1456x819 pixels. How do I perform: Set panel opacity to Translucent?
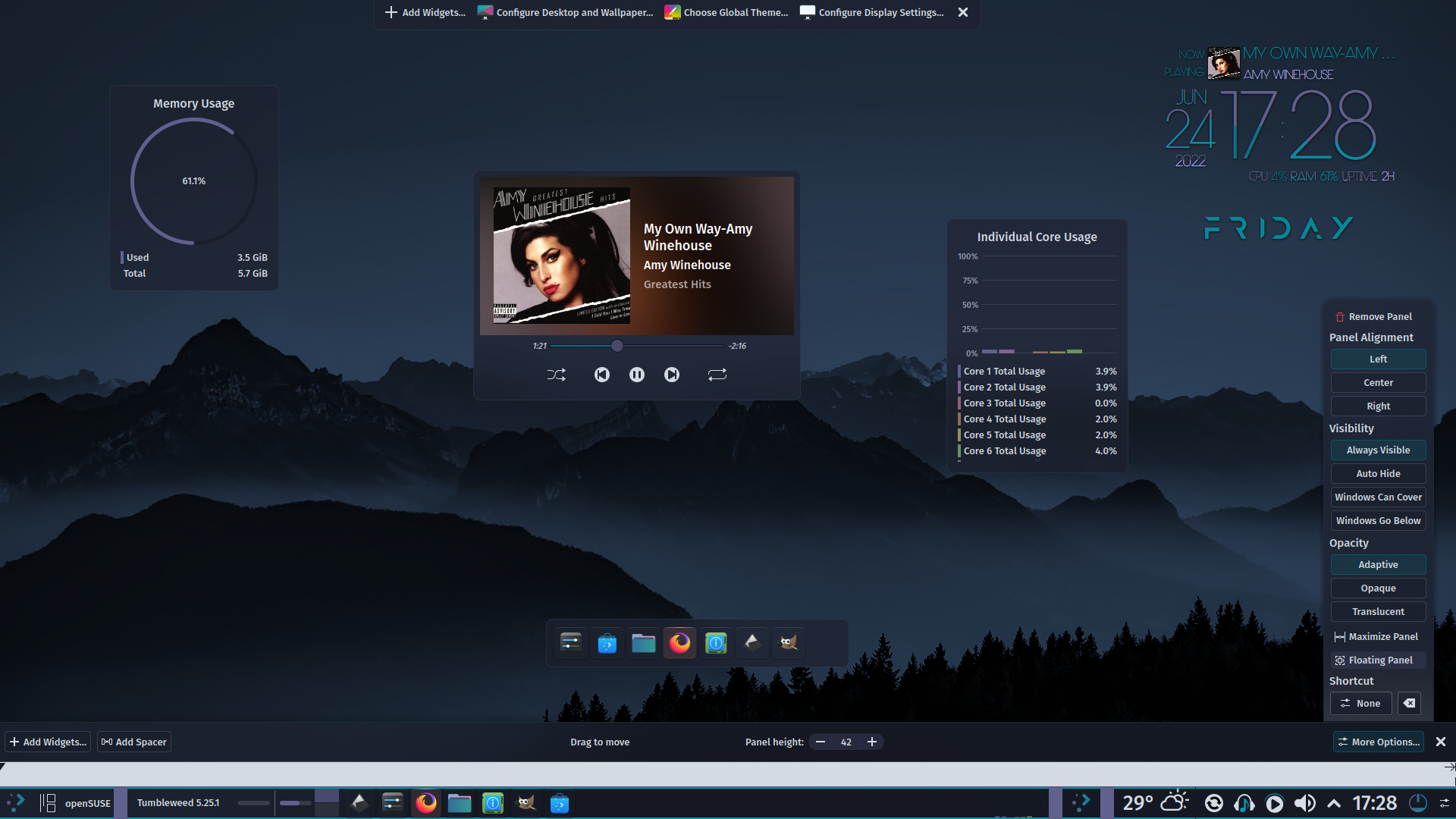pyautogui.click(x=1378, y=612)
